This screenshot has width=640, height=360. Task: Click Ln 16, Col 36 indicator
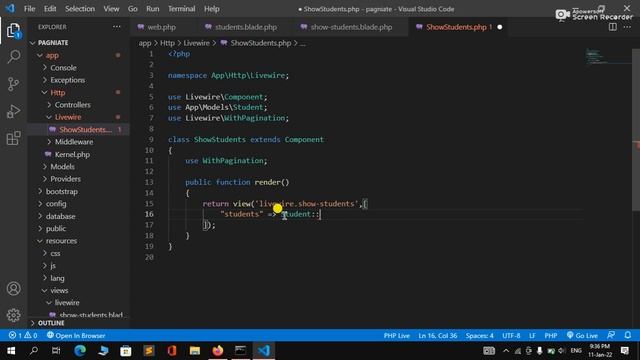438,336
